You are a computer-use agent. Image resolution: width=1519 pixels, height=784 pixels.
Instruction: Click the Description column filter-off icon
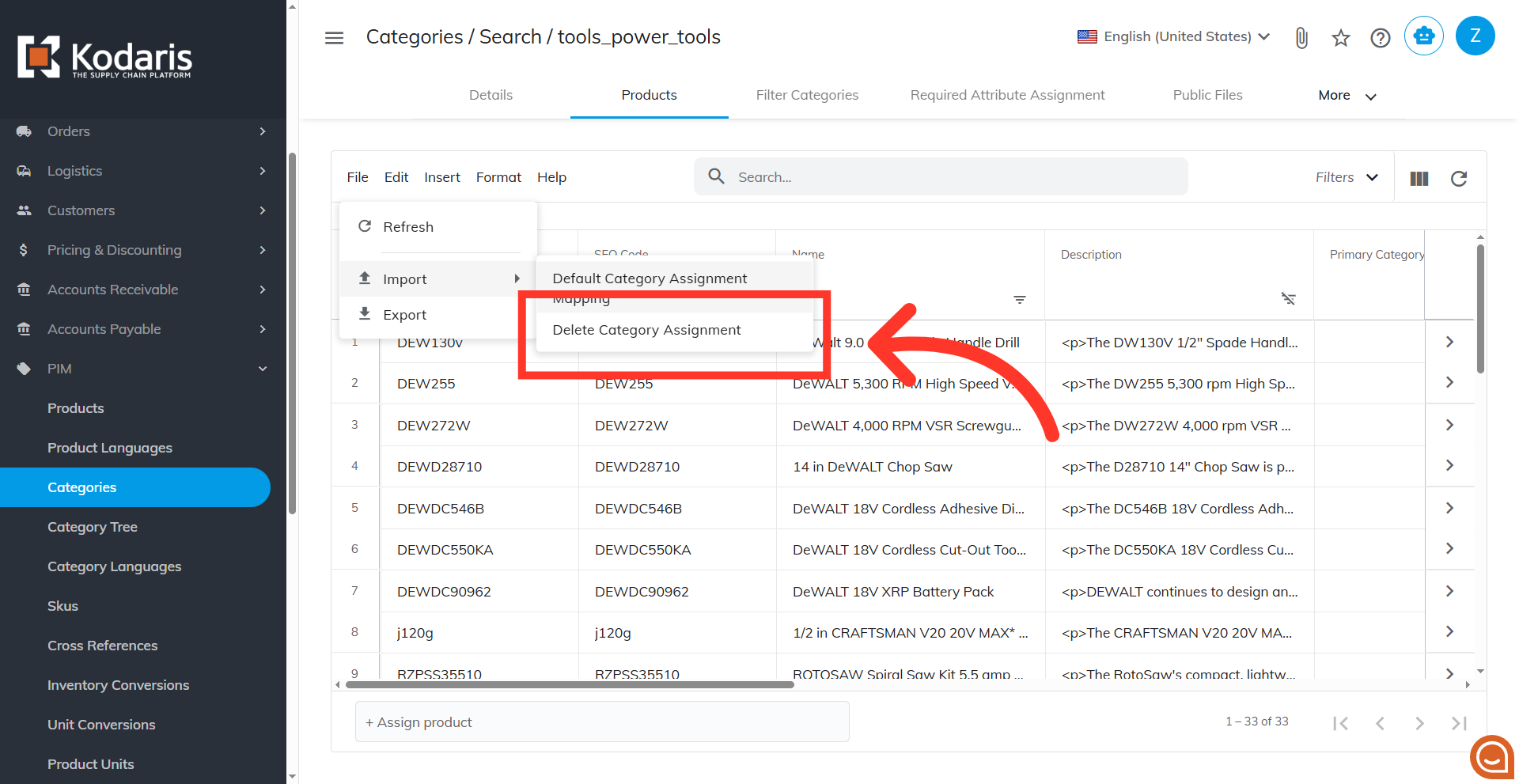1289,298
